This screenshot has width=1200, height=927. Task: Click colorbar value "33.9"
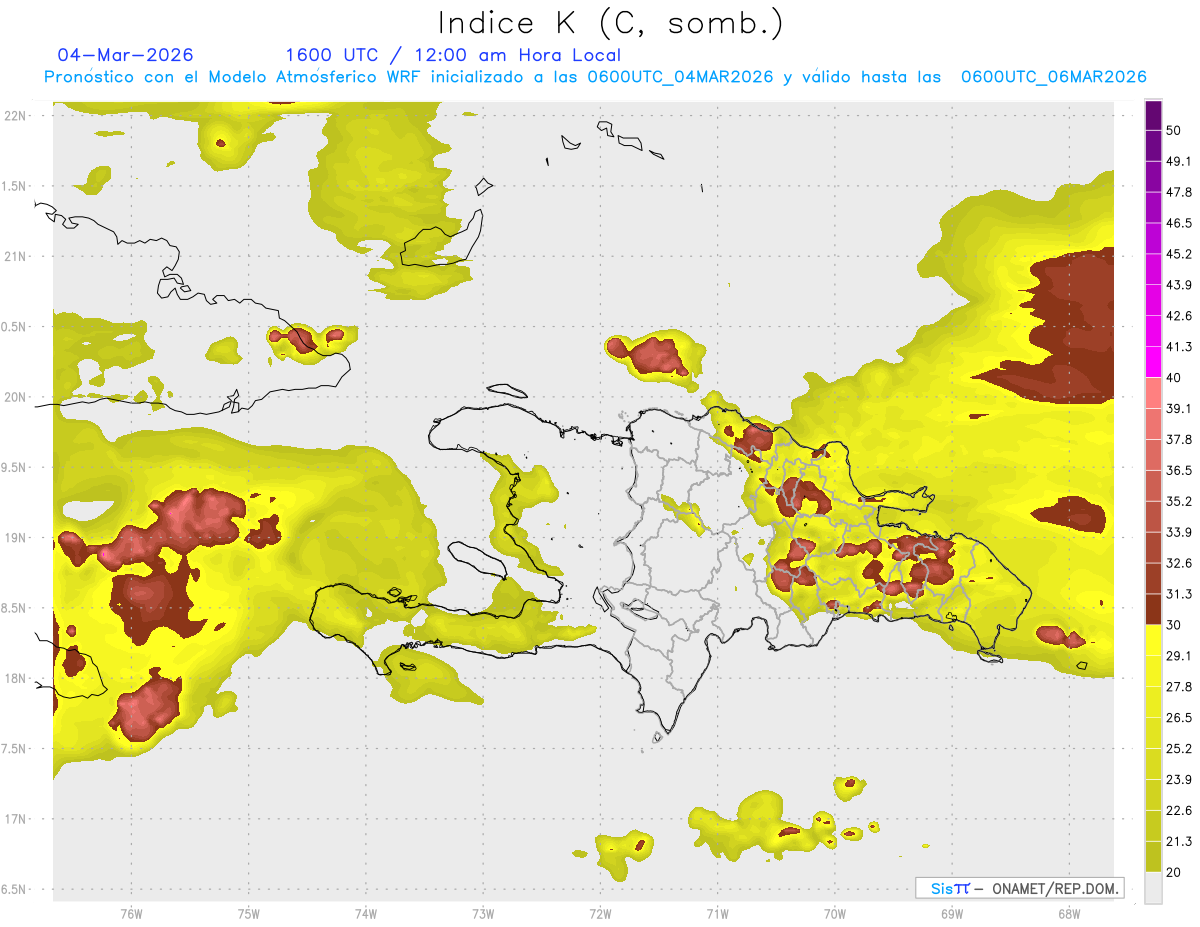coord(1179,532)
